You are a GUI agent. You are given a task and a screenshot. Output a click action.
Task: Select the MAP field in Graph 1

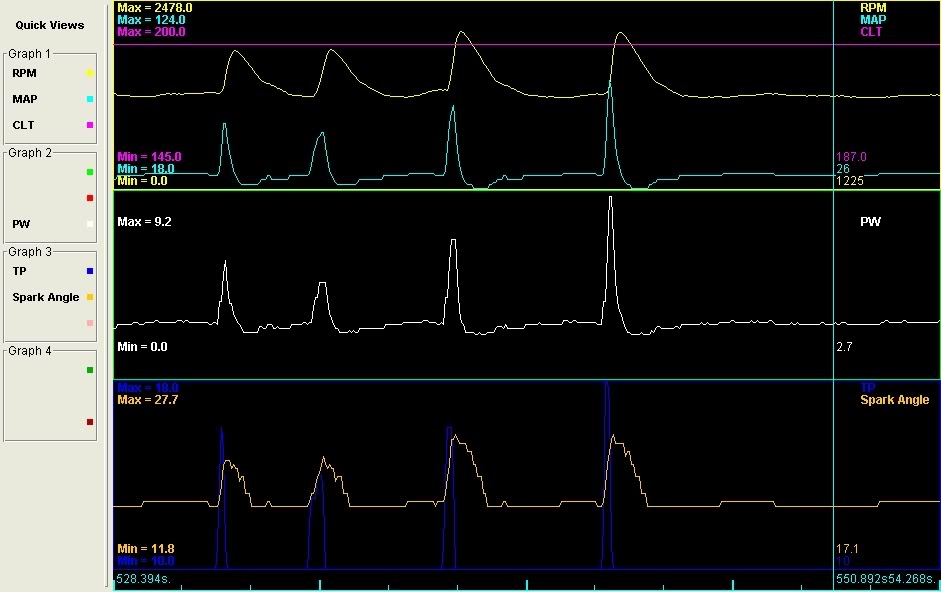(x=25, y=99)
